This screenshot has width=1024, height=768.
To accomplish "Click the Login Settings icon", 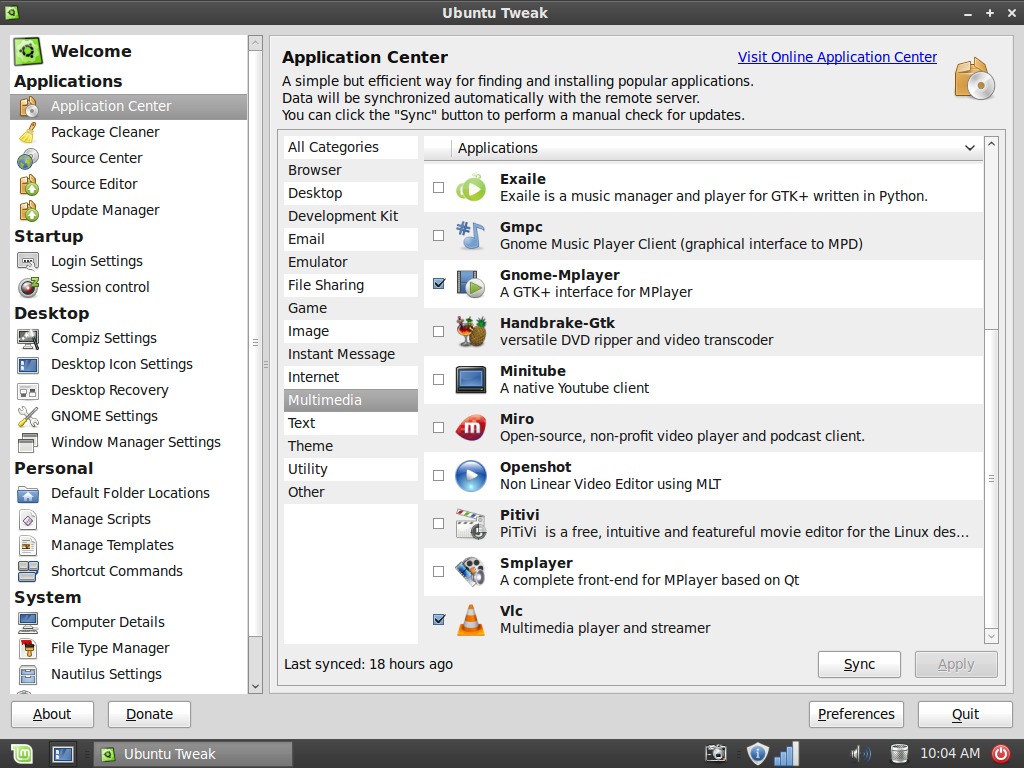I will click(28, 262).
